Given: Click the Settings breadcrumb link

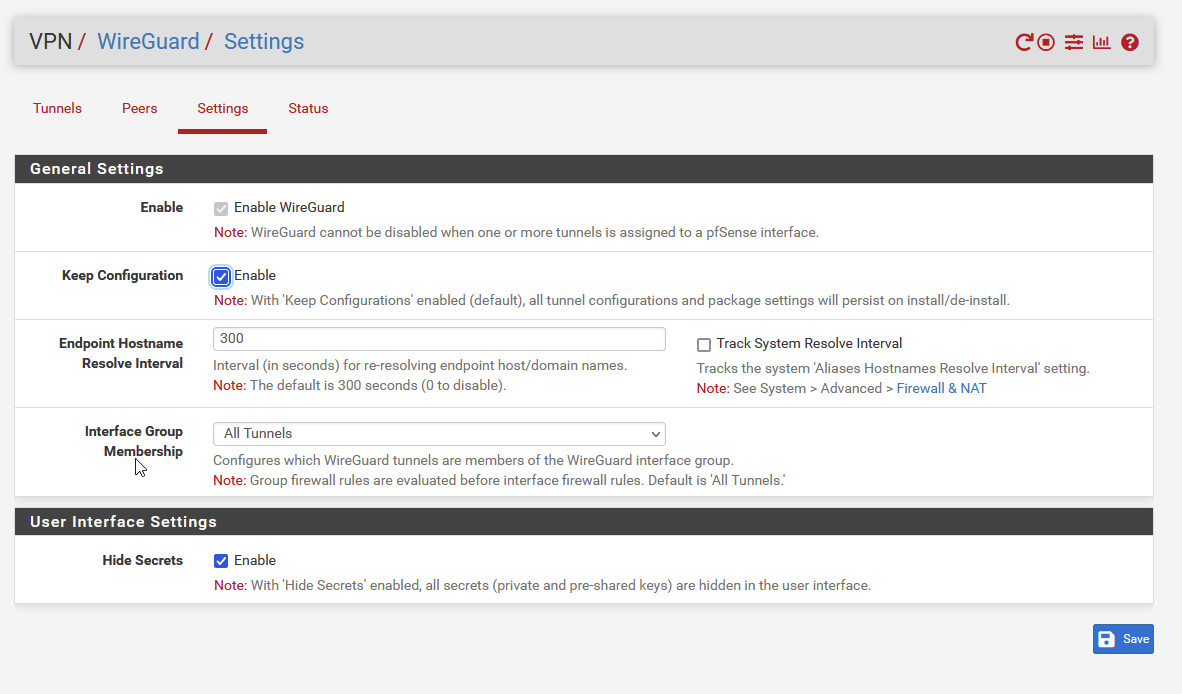Looking at the screenshot, I should pyautogui.click(x=264, y=42).
